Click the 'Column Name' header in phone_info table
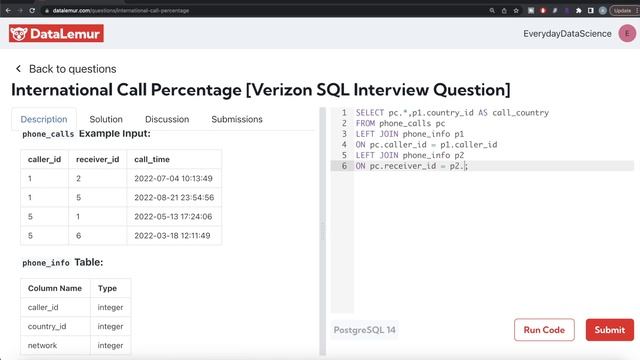Screen dimensions: 640x360 pos(55,288)
